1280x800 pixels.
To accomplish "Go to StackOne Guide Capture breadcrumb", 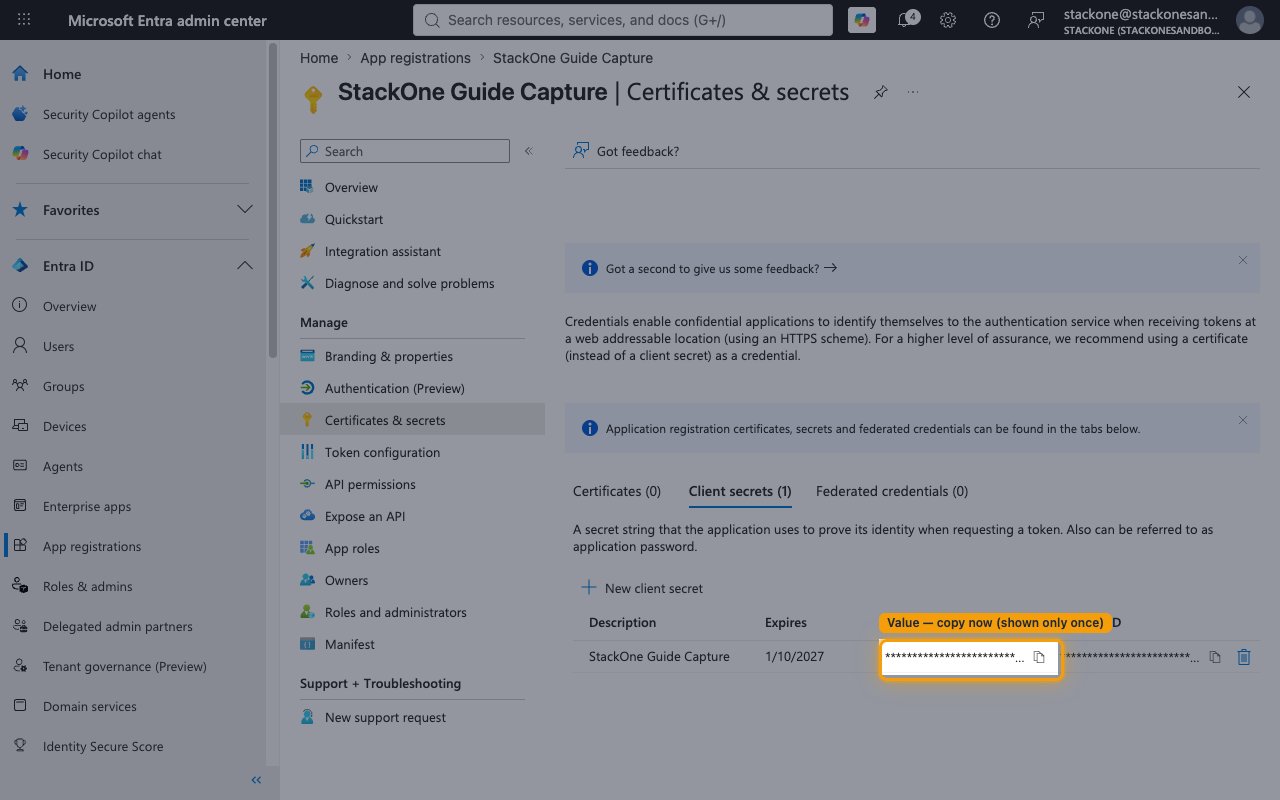I will pos(573,58).
